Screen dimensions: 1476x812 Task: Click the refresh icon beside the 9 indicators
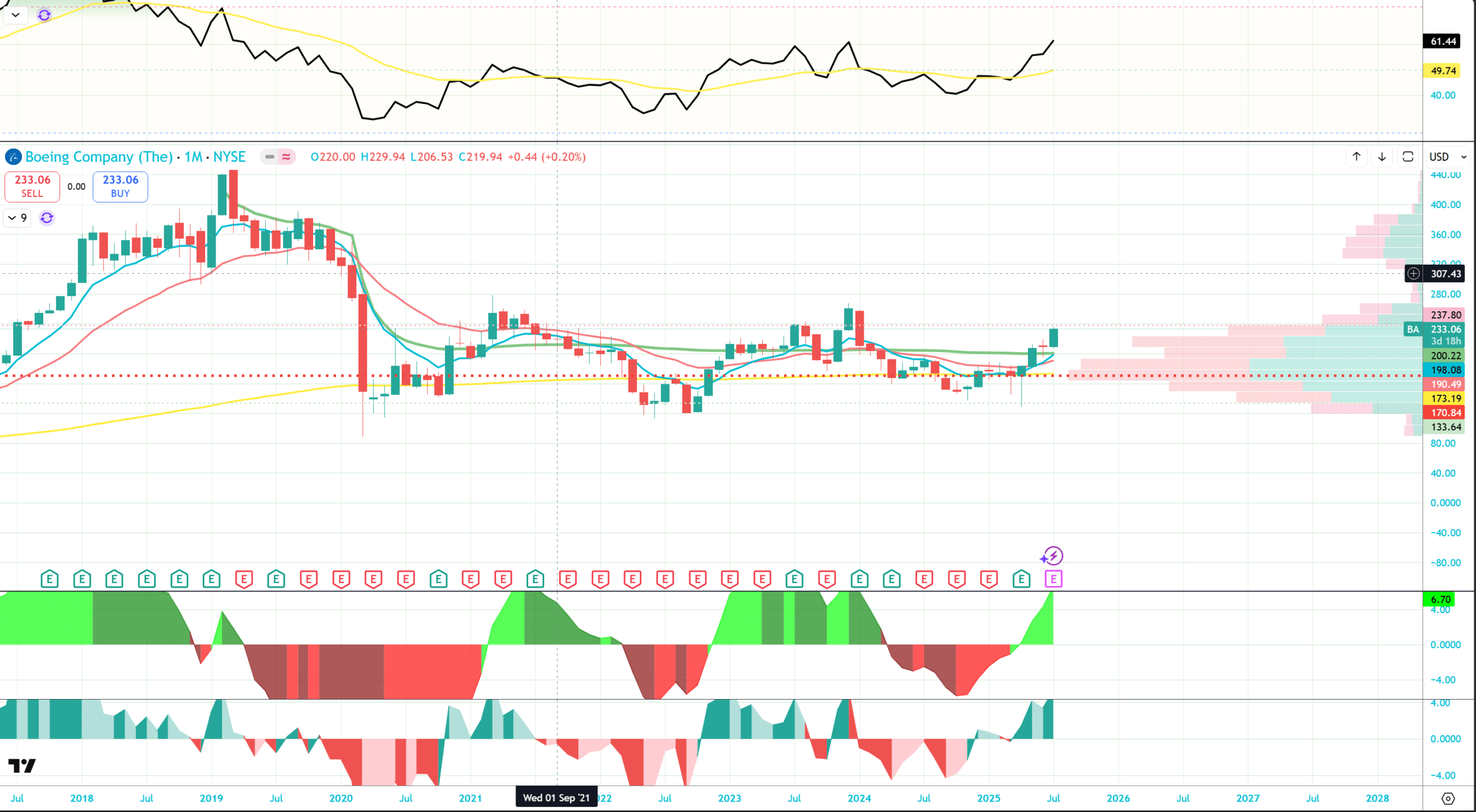point(47,218)
